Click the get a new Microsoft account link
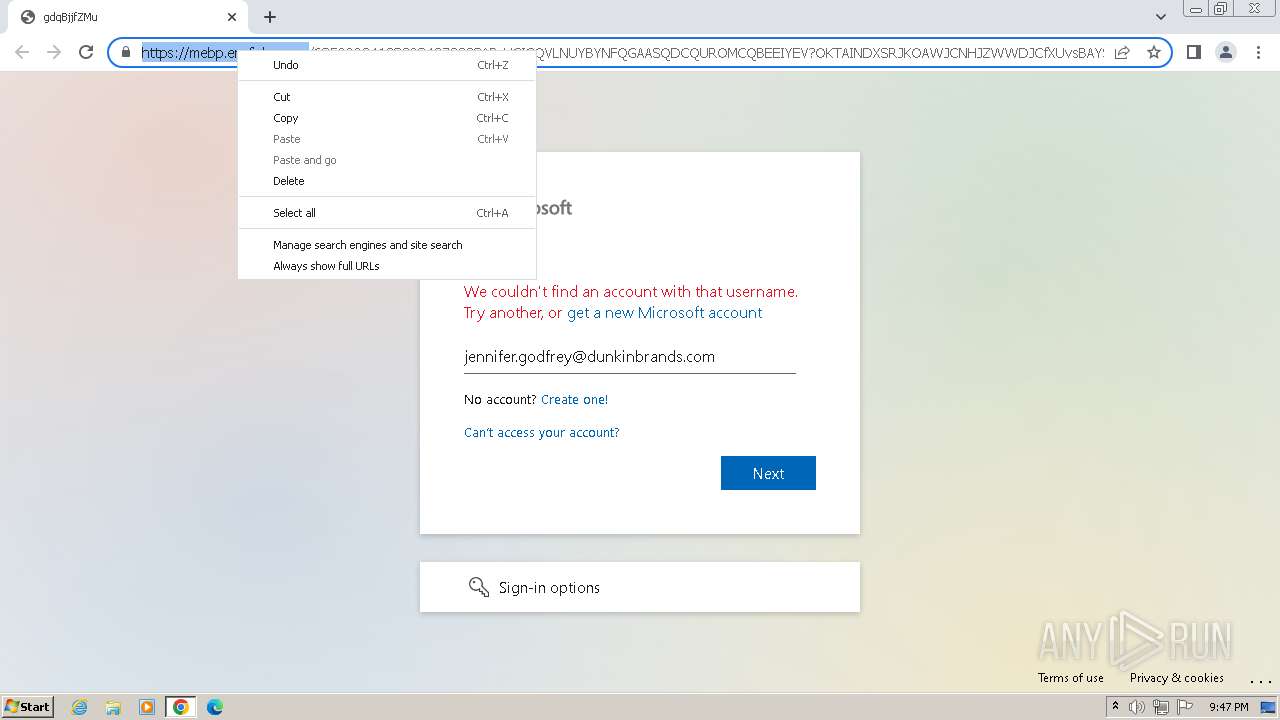Image resolution: width=1280 pixels, height=720 pixels. tap(664, 313)
